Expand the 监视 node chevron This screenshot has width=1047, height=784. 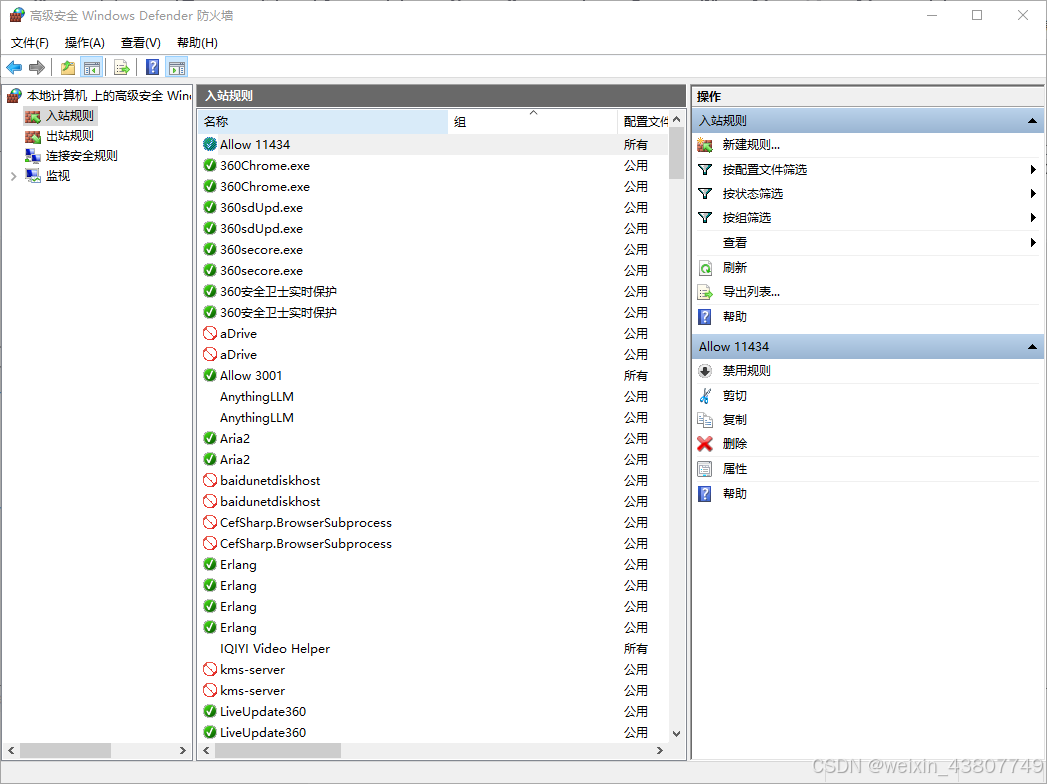tap(13, 176)
